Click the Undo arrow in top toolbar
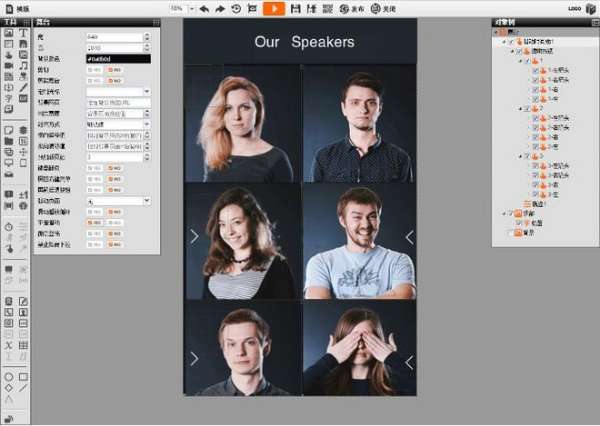The image size is (600, 426). click(x=204, y=8)
